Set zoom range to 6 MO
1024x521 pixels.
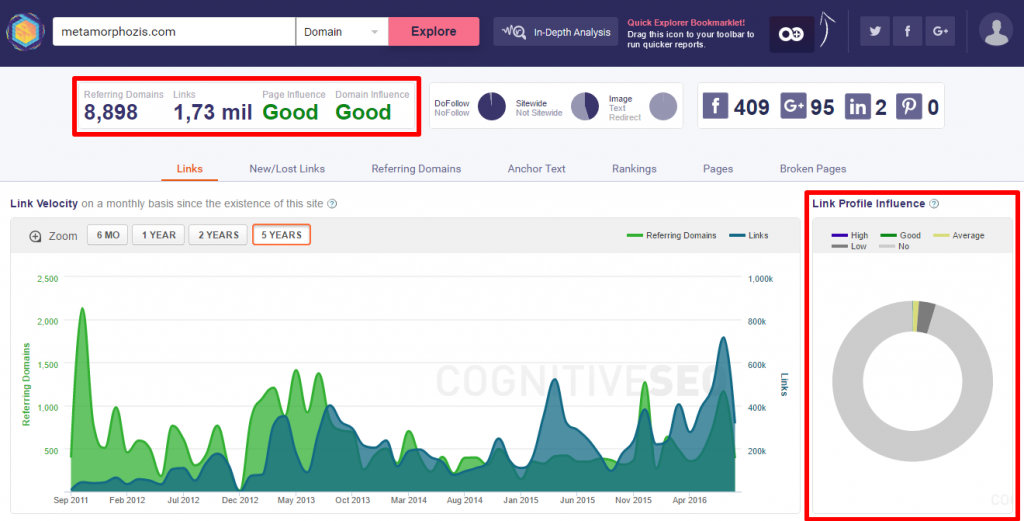click(108, 235)
